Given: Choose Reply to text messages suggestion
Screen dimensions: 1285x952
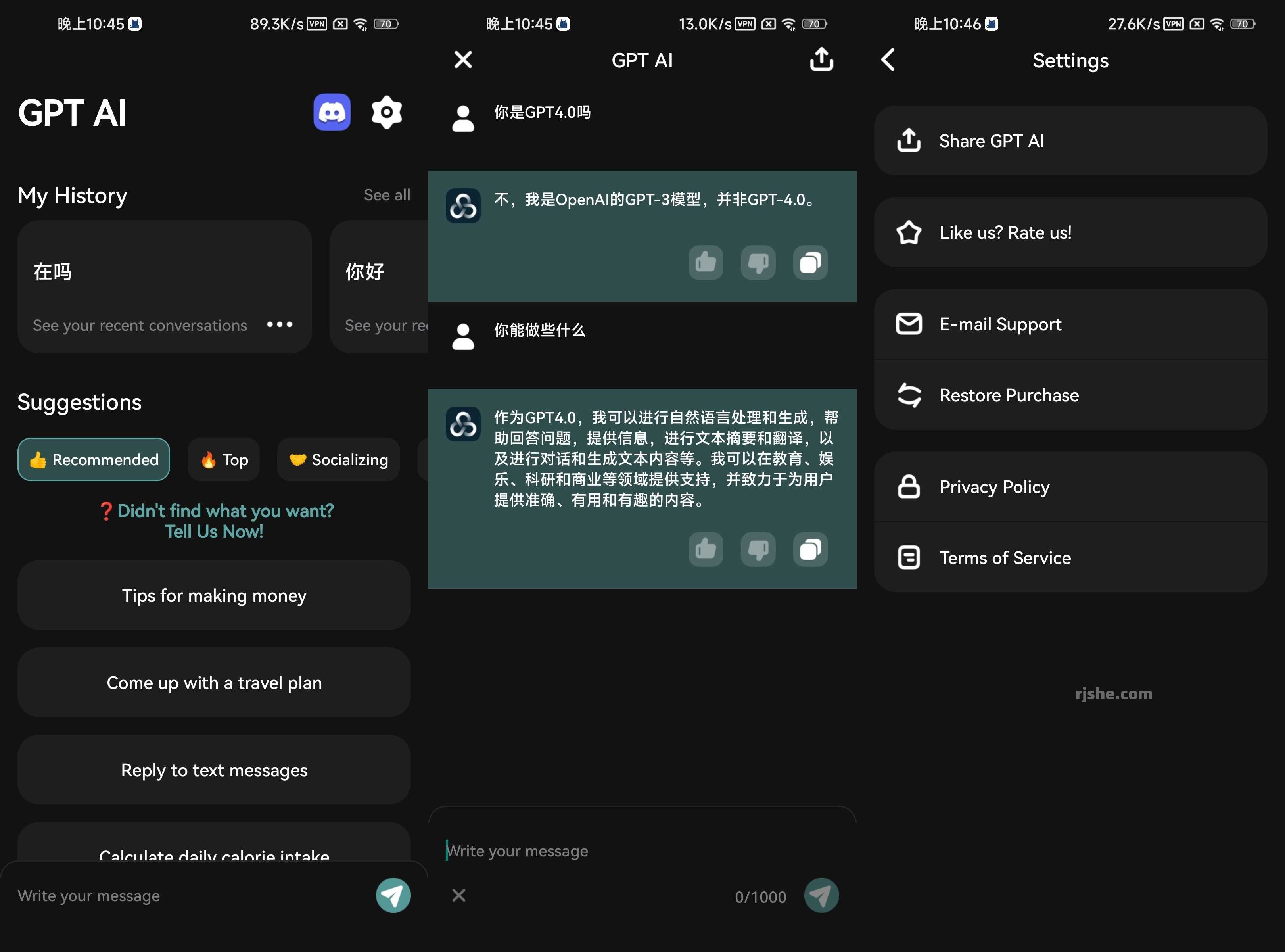Looking at the screenshot, I should coord(214,770).
